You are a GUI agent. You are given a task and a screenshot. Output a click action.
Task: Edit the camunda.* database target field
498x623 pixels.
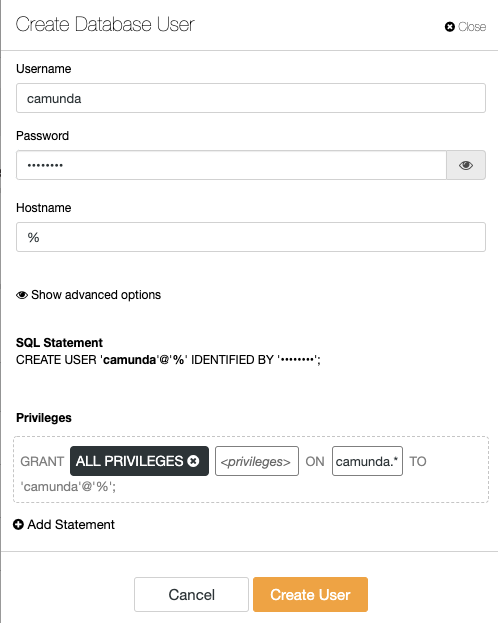click(367, 461)
